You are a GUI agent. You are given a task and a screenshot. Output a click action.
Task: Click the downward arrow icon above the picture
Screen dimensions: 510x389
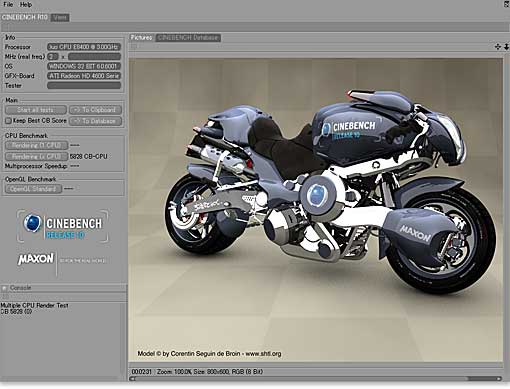click(506, 47)
